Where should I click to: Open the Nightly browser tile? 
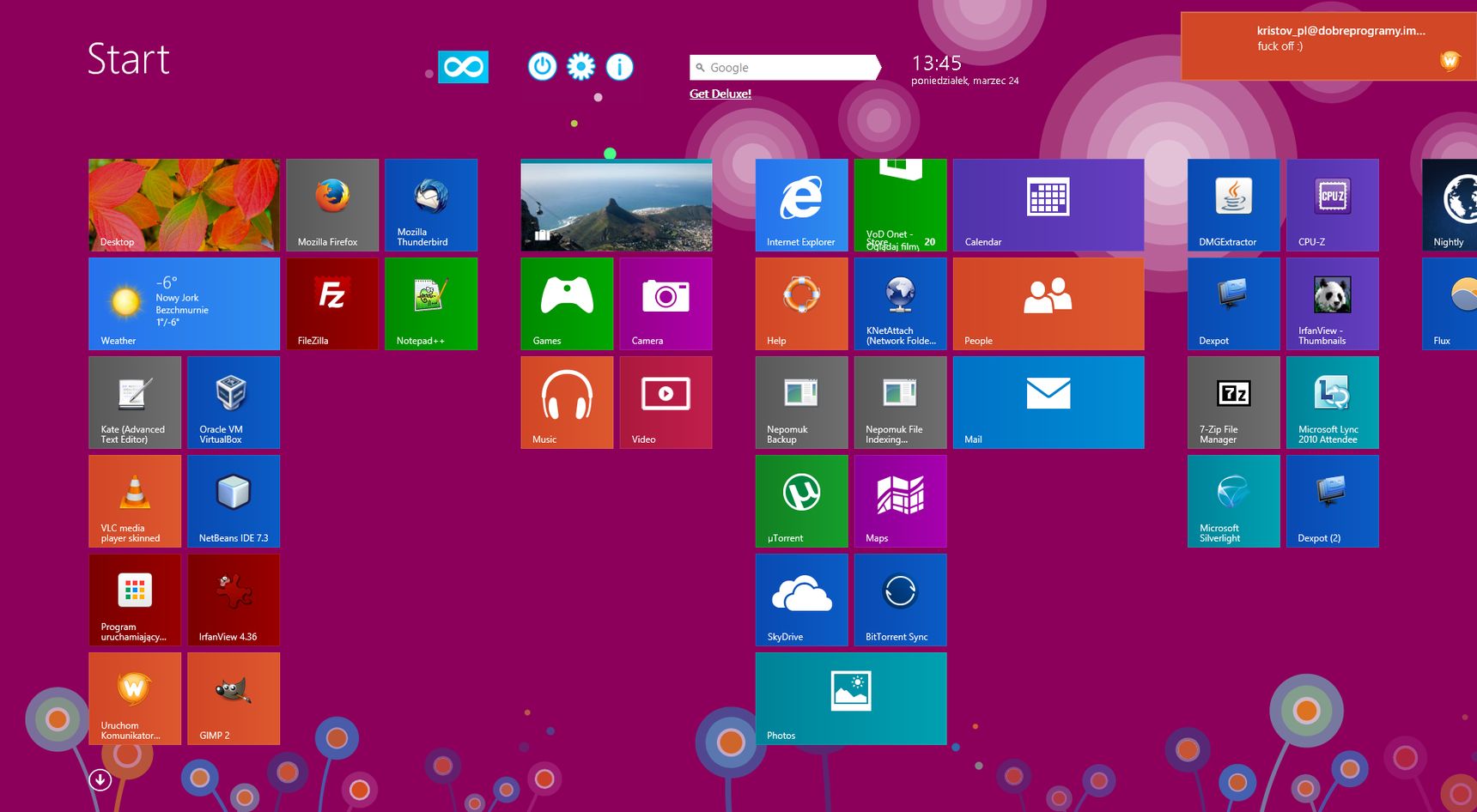1450,205
